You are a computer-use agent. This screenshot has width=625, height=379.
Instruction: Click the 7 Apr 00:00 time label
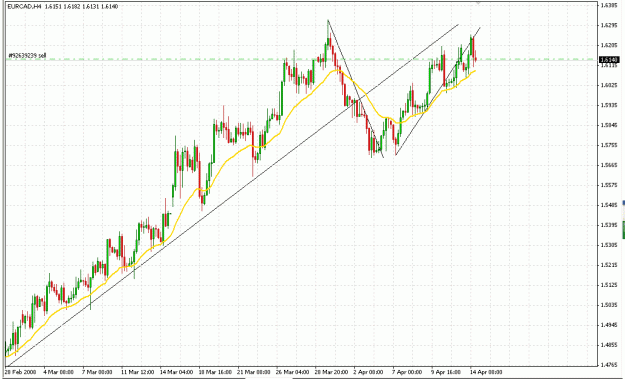[x=407, y=372]
